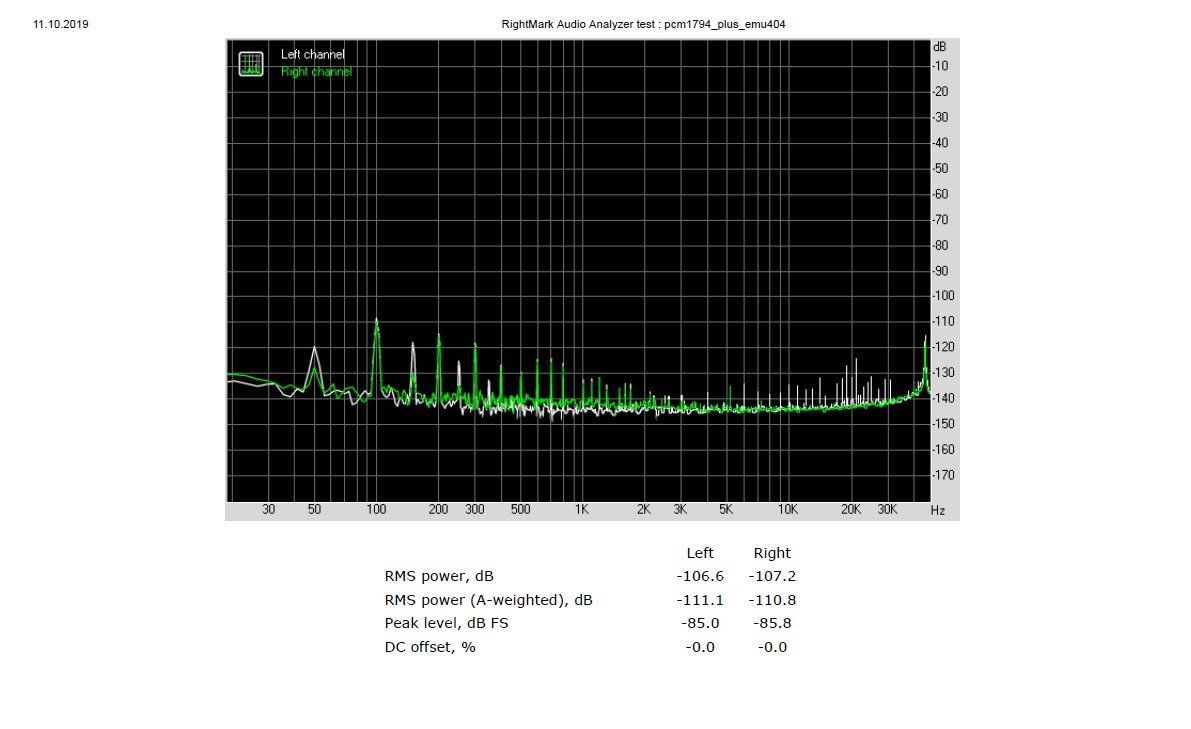
Task: Click the -50 dB axis tick label
Action: click(x=940, y=169)
